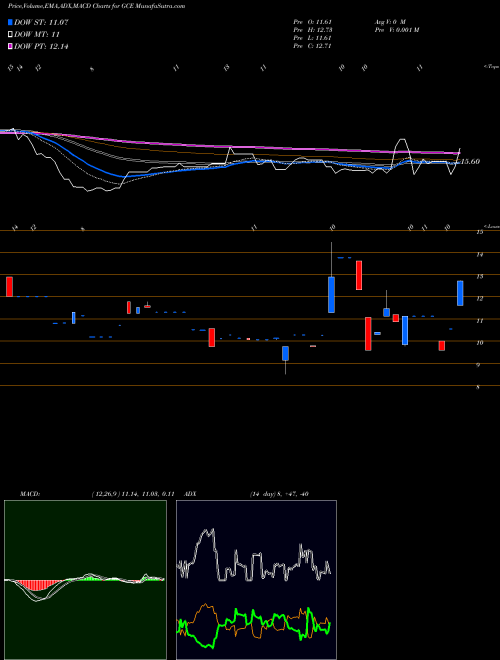Select the 'DOW ST: 11.07' legend text
500x660 pixels.
(41, 22)
